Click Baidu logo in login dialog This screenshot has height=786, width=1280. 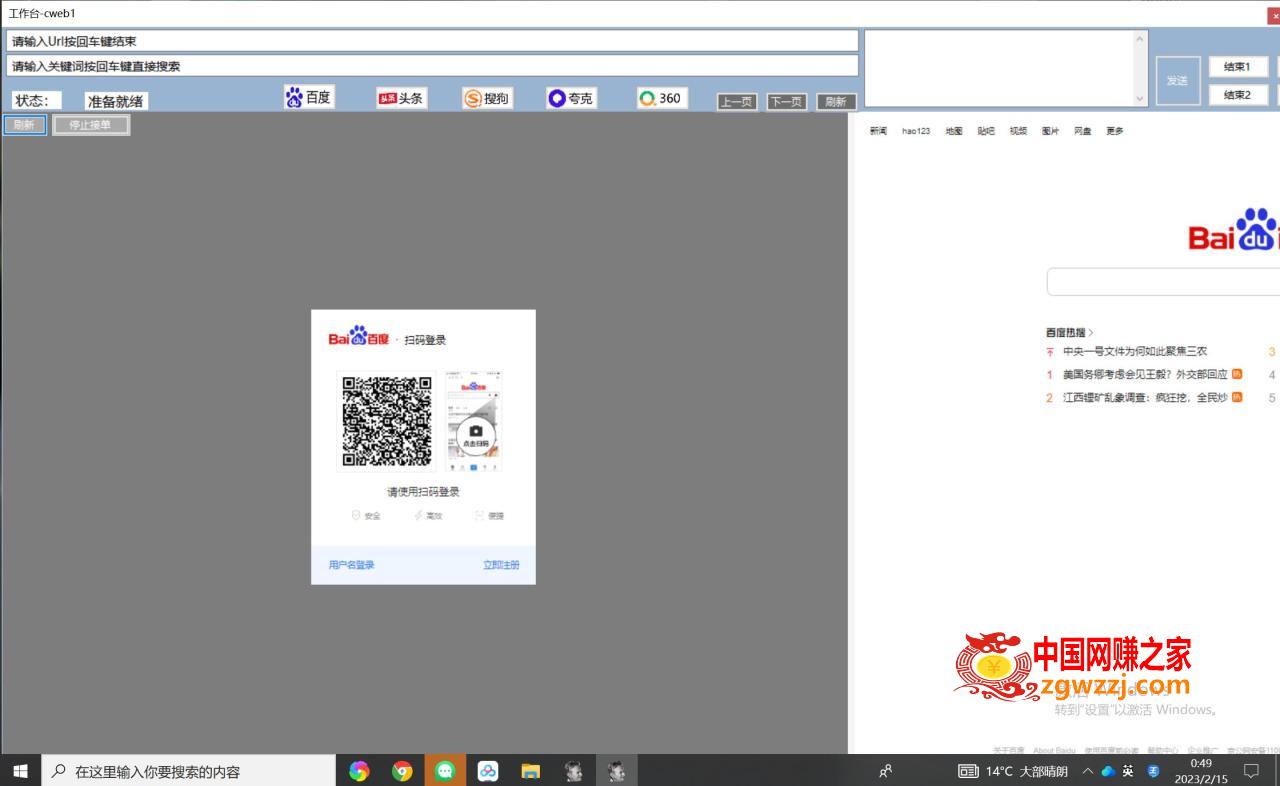(359, 338)
